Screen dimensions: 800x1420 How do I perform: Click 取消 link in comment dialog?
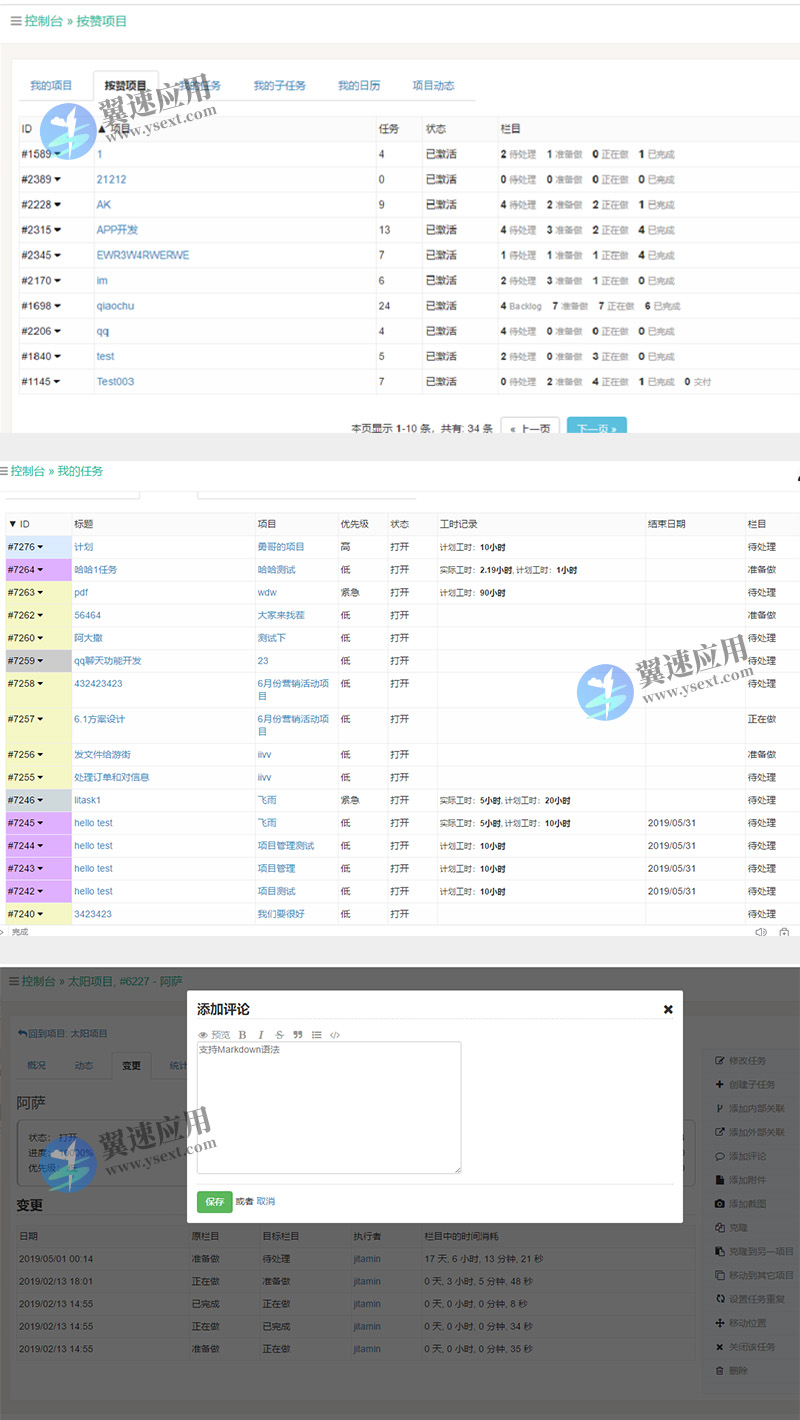click(265, 1201)
